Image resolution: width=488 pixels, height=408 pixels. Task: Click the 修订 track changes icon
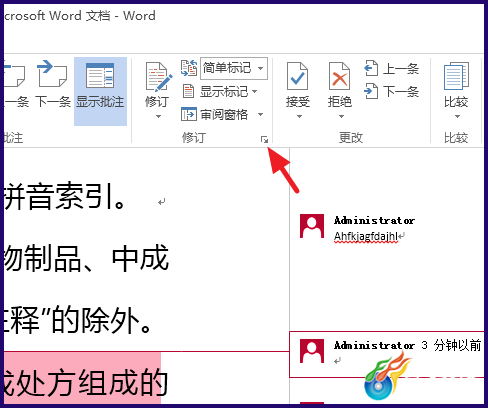click(x=158, y=77)
